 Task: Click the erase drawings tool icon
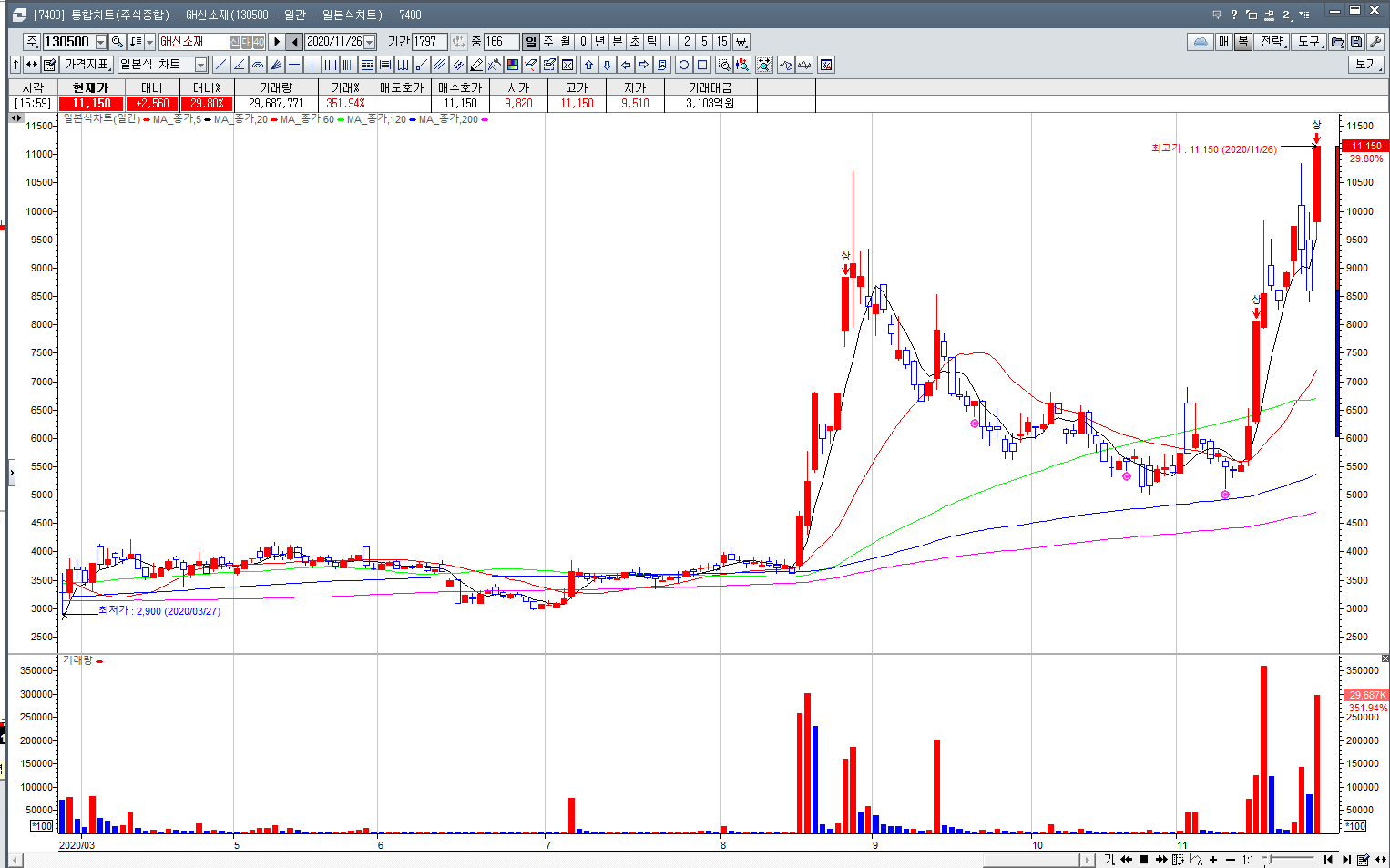531,65
